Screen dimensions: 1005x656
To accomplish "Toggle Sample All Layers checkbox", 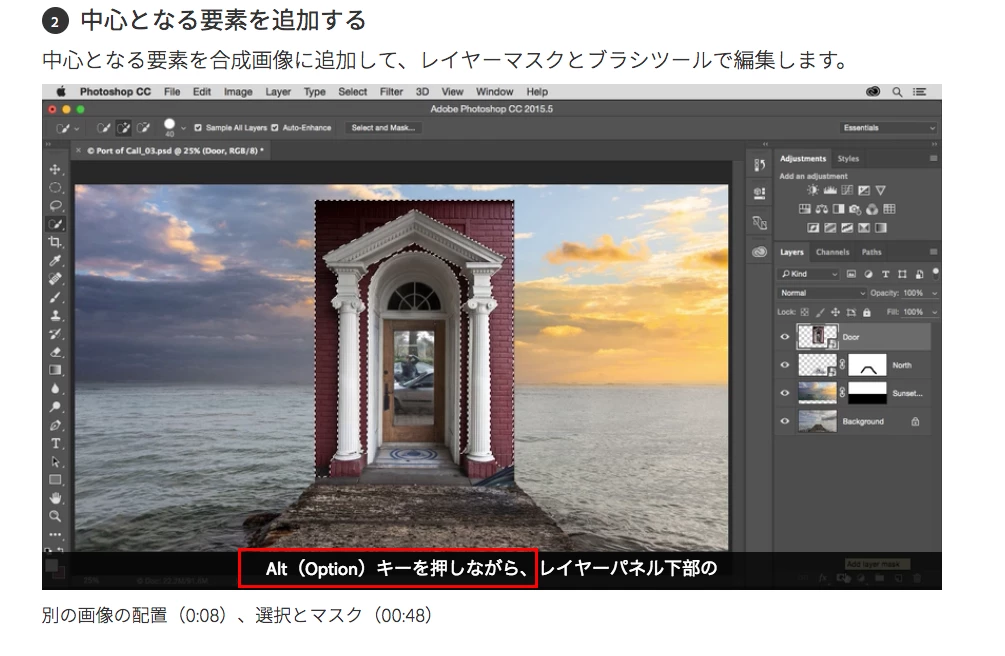I will pos(198,128).
